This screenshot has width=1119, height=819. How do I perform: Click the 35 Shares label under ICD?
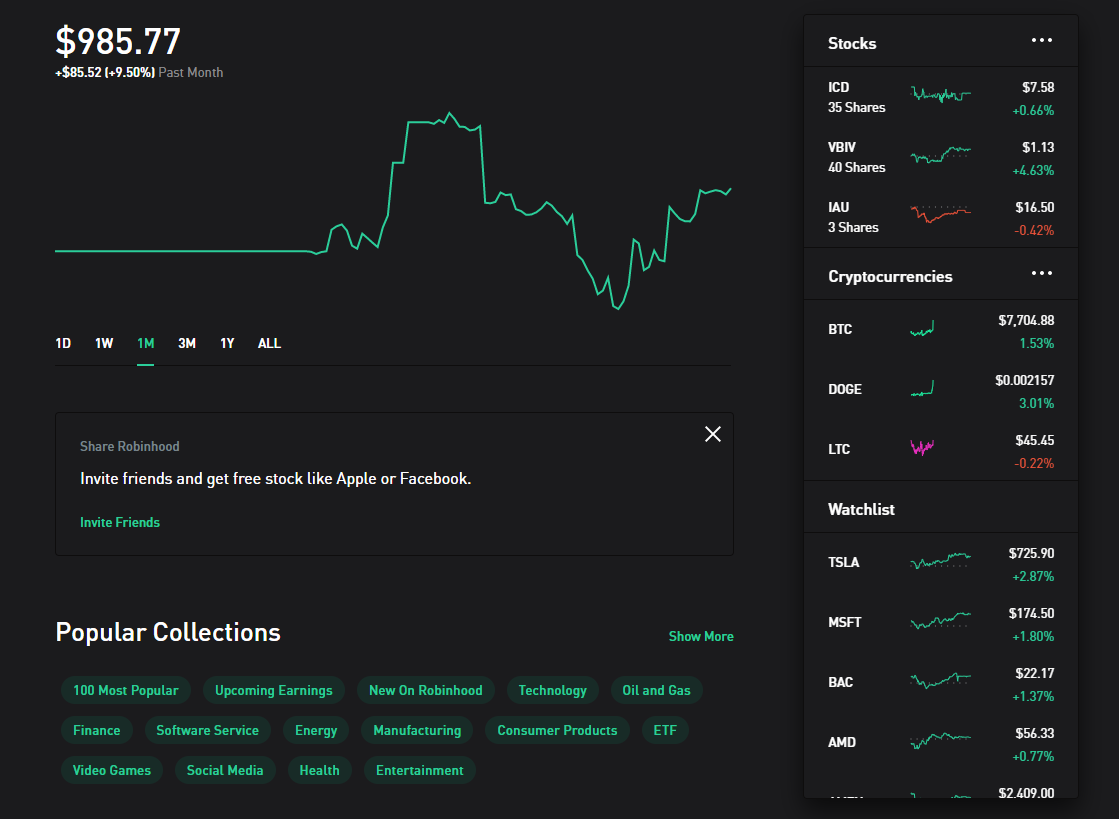(x=856, y=107)
